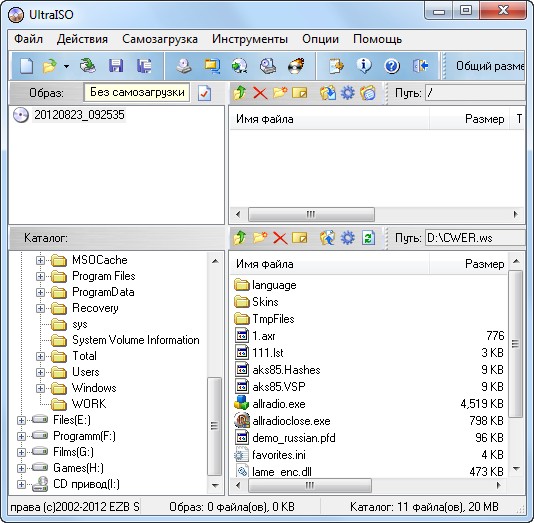Click the Burn CD/DVD image icon
The image size is (534, 523).
click(296, 66)
